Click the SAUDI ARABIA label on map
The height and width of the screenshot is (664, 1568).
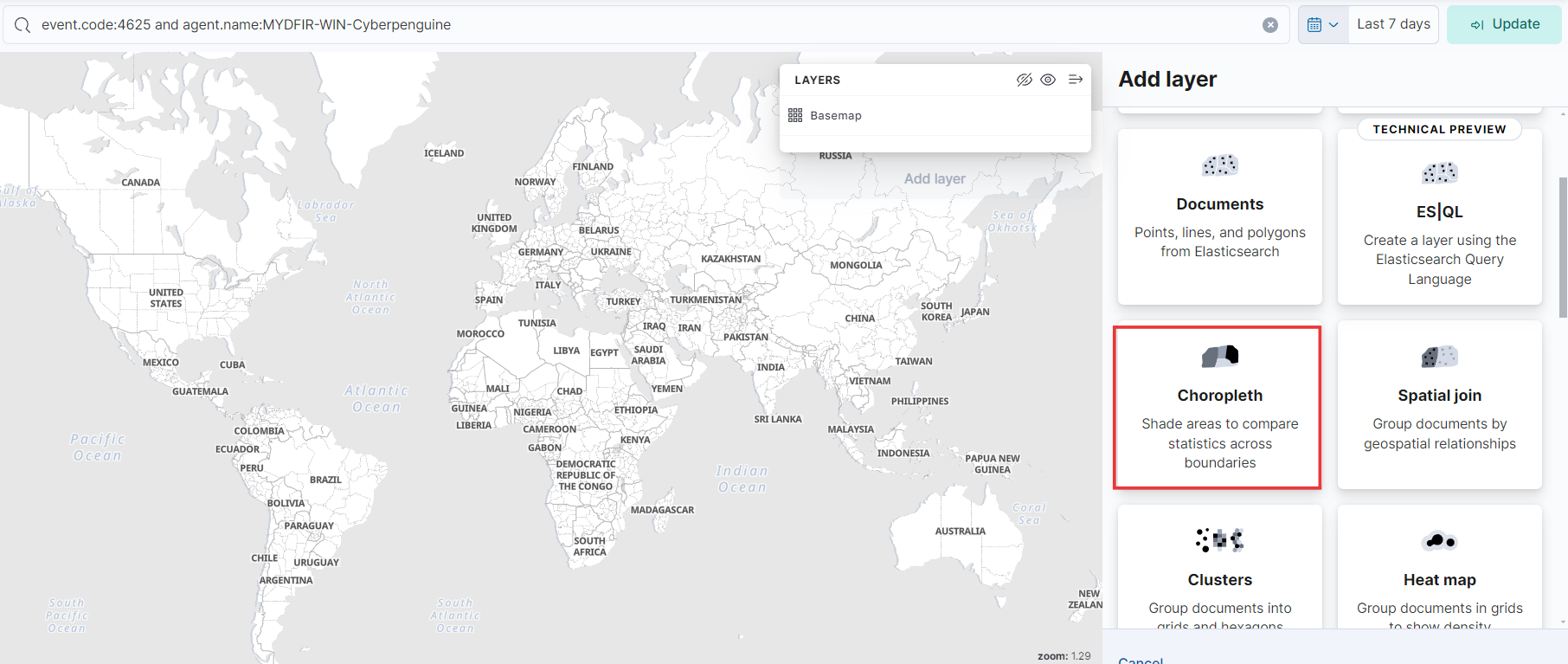tap(649, 355)
